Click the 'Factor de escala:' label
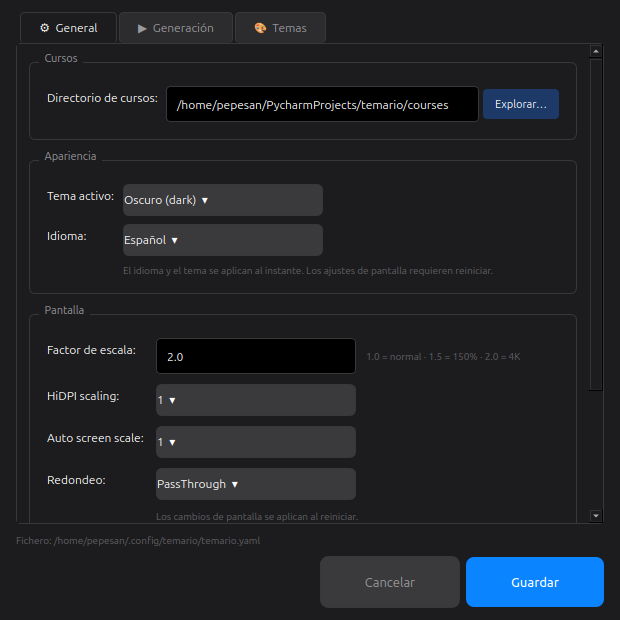 pos(91,350)
